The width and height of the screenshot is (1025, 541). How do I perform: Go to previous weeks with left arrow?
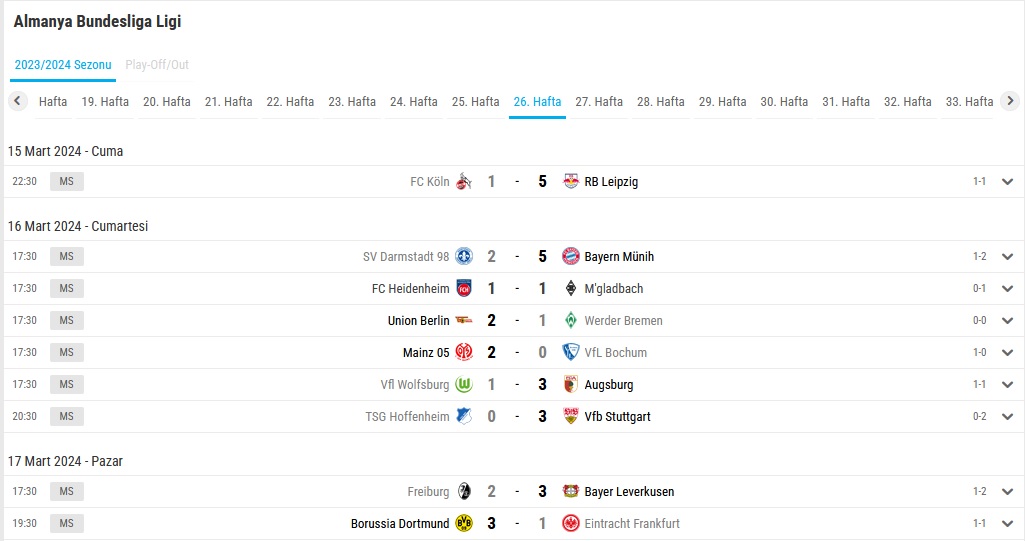coord(18,101)
